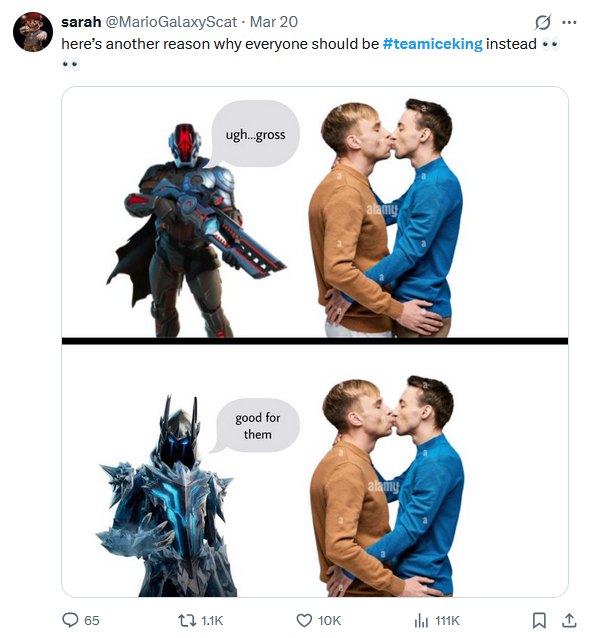
Task: Click the reply speech bubble icon
Action: [x=70, y=620]
